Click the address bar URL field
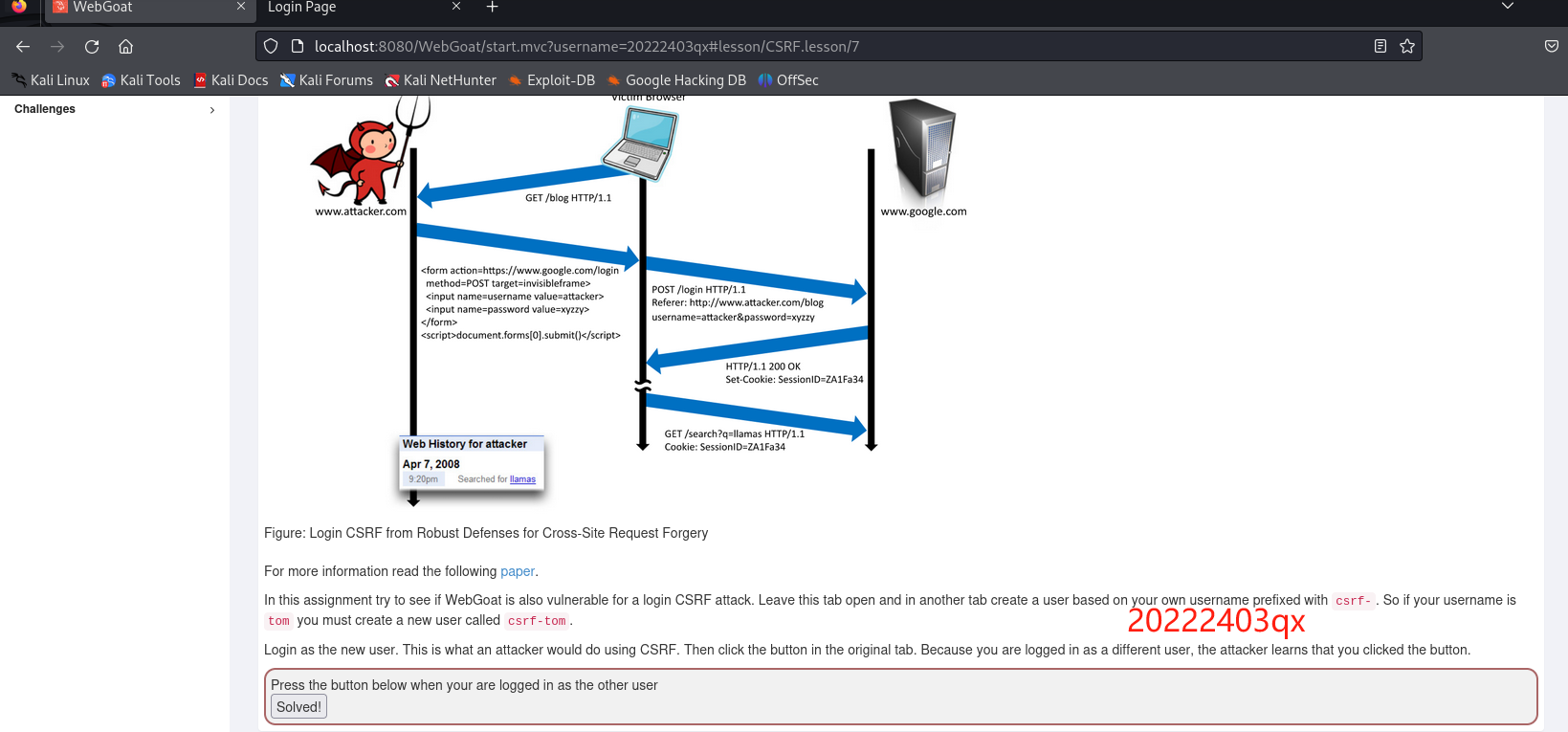The height and width of the screenshot is (732, 1568). pyautogui.click(x=837, y=46)
